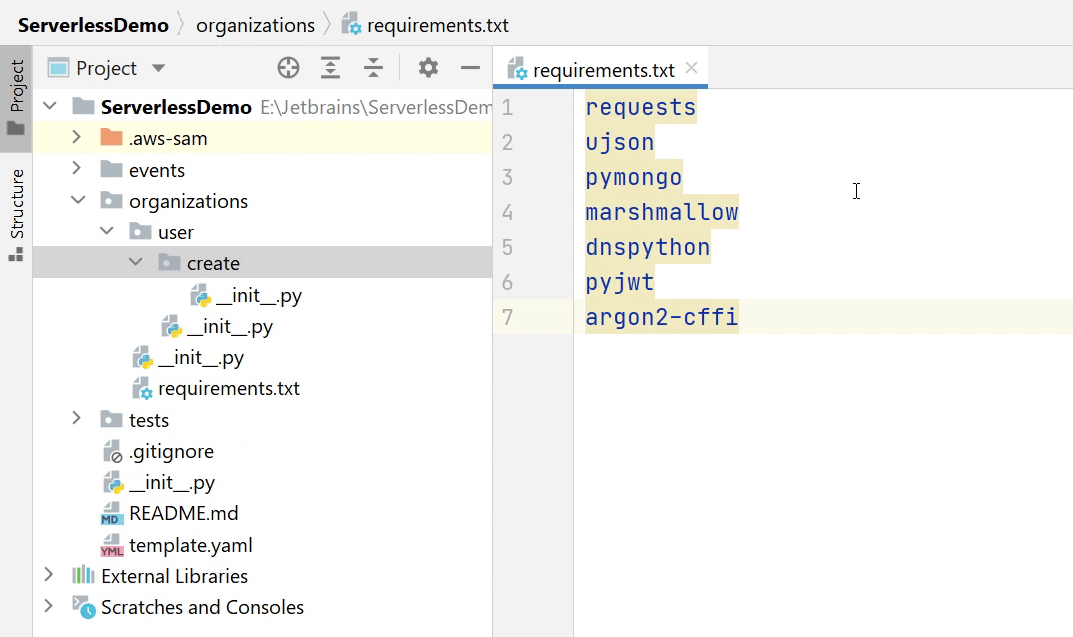Click ServerlessDemo in breadcrumb bar
The image size is (1073, 637).
(93, 25)
